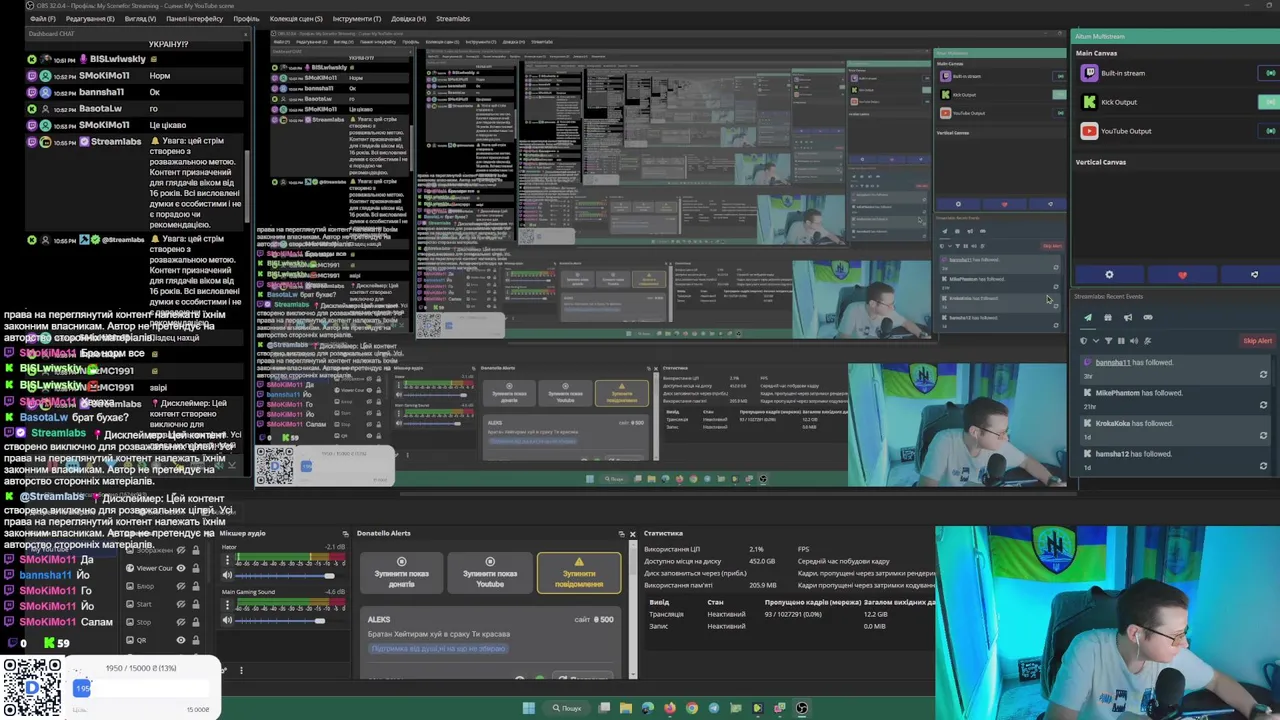This screenshot has height=720, width=1280.
Task: Toggle visibility of Stop source
Action: (180, 622)
